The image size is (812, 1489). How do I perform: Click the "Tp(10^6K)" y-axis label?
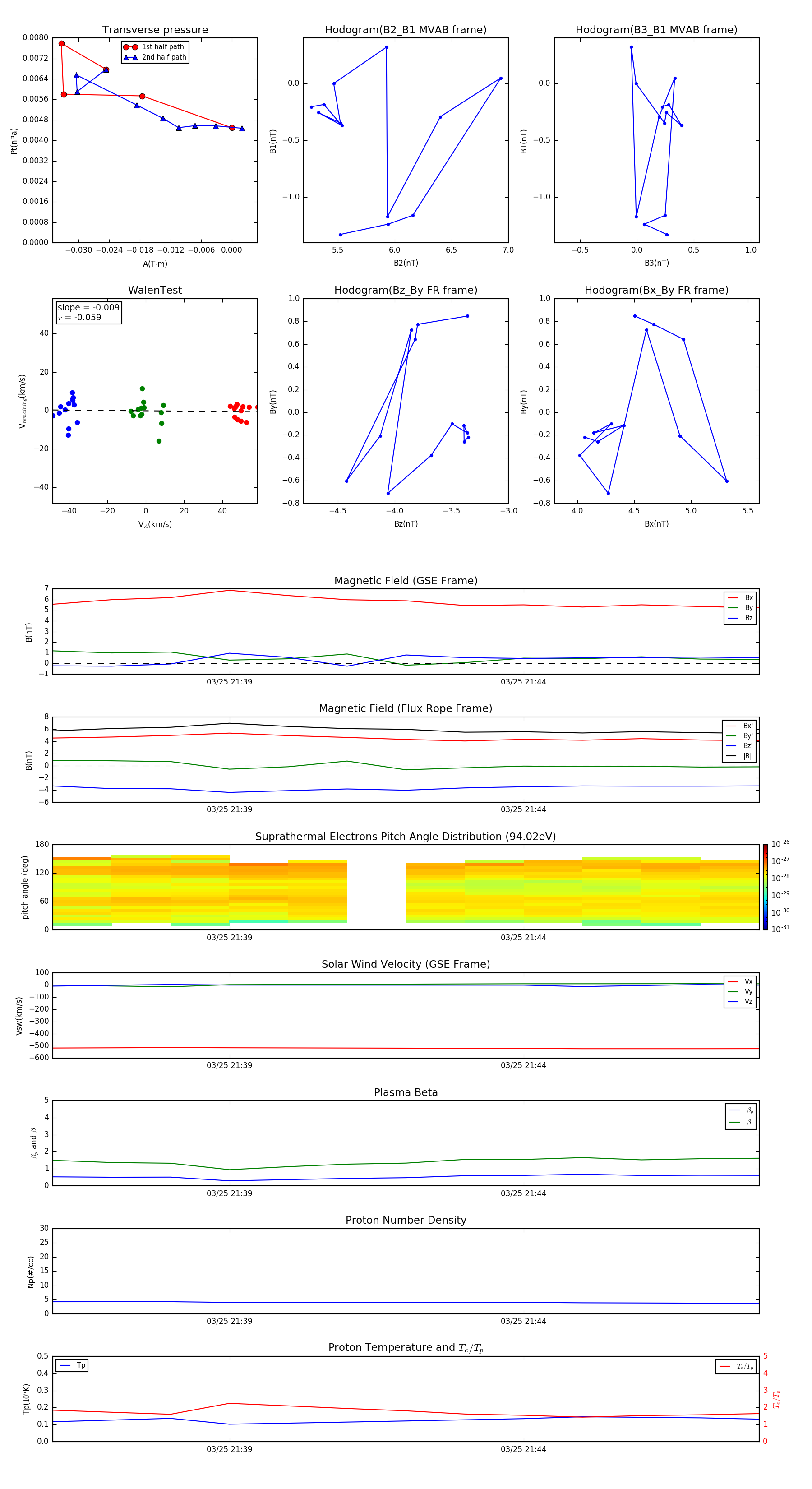pos(26,1399)
